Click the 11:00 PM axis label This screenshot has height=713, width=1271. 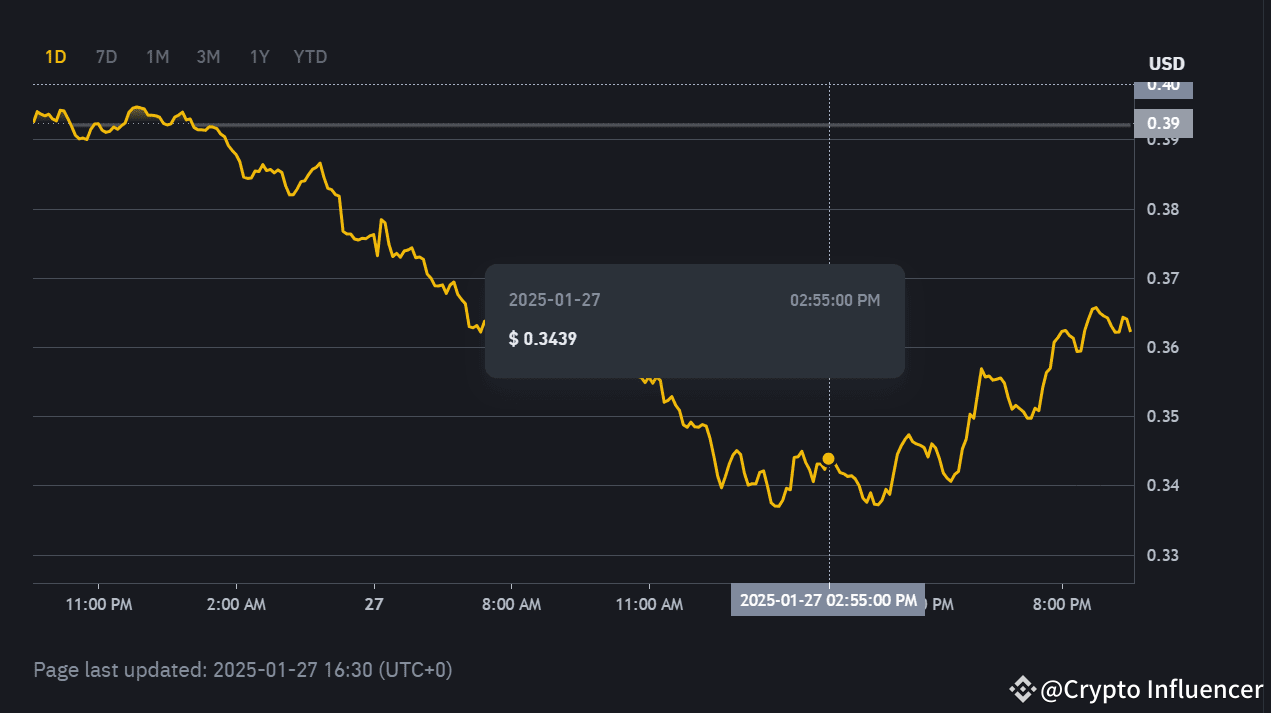click(98, 604)
